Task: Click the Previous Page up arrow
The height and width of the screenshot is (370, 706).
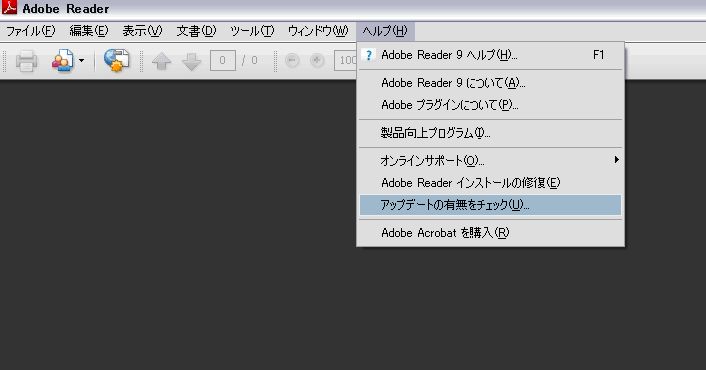Action: point(161,61)
